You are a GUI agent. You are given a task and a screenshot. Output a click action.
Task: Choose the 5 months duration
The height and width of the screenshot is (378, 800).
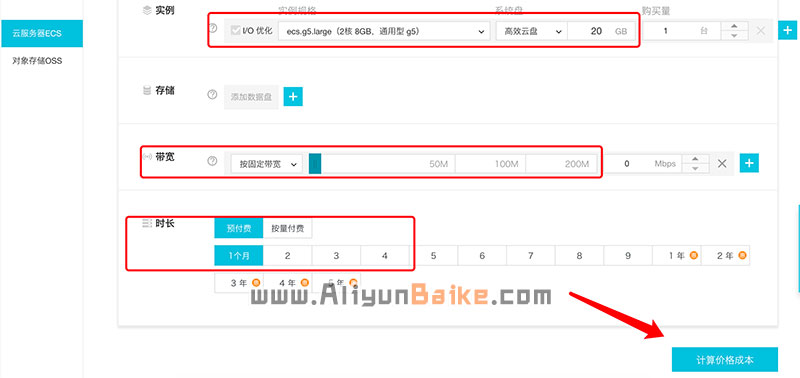click(433, 256)
